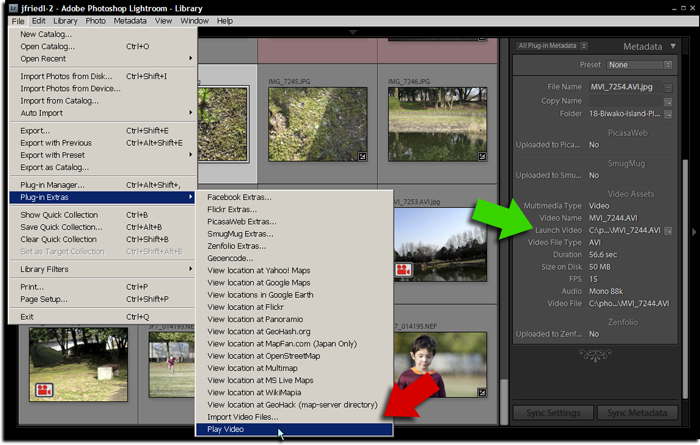Open the Plug-in Manager
The image size is (700, 445).
pos(102,185)
